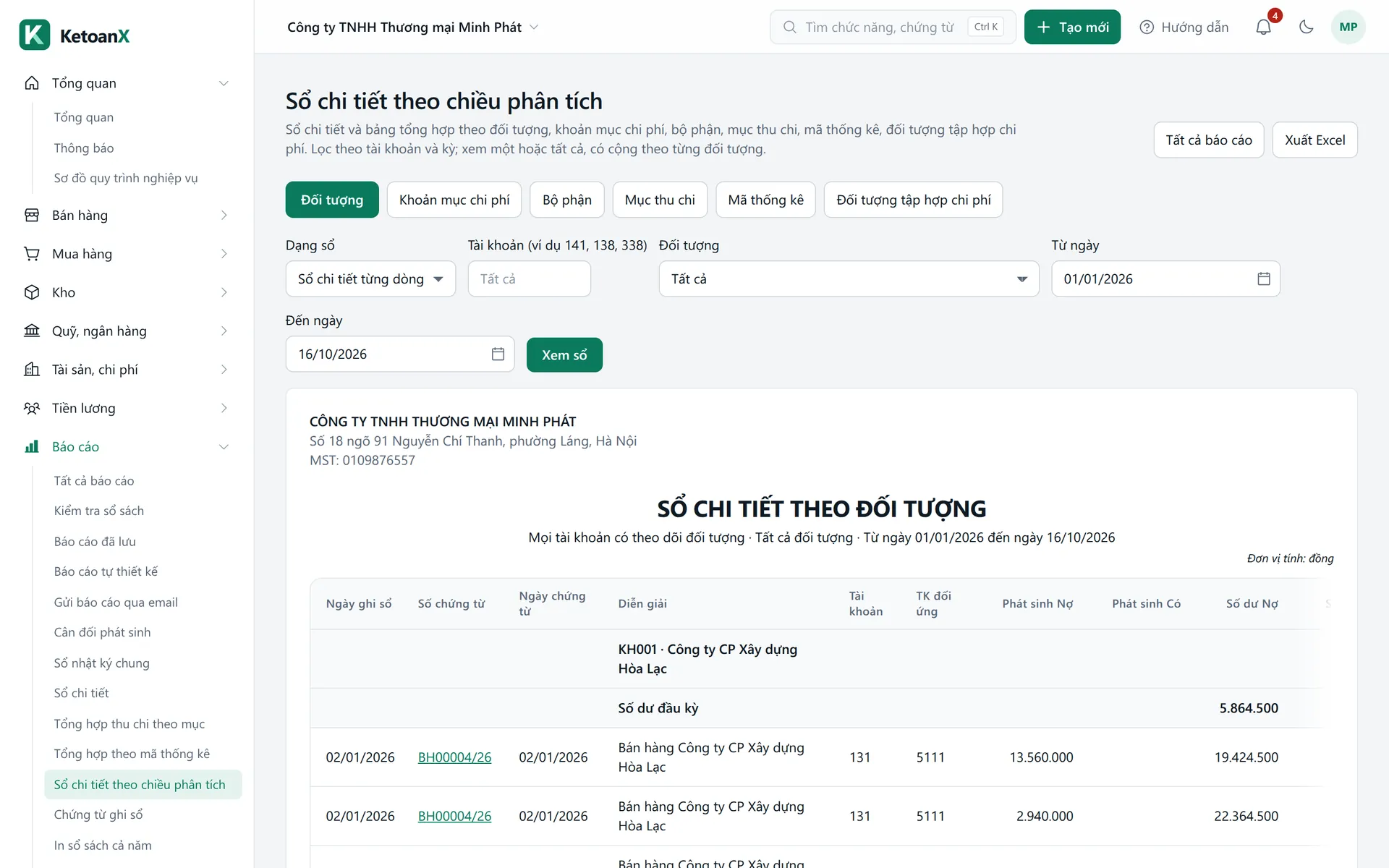Image resolution: width=1389 pixels, height=868 pixels.
Task: Click the Quỹ, ngân hàng bank icon
Action: 32,331
